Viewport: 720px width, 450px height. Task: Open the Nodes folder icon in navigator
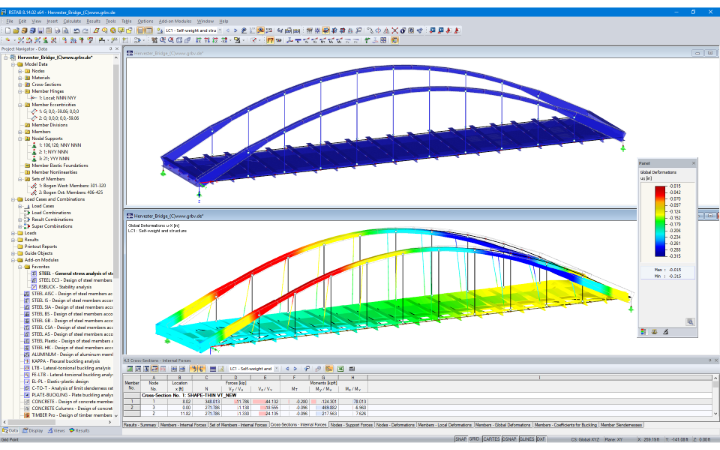click(x=28, y=71)
